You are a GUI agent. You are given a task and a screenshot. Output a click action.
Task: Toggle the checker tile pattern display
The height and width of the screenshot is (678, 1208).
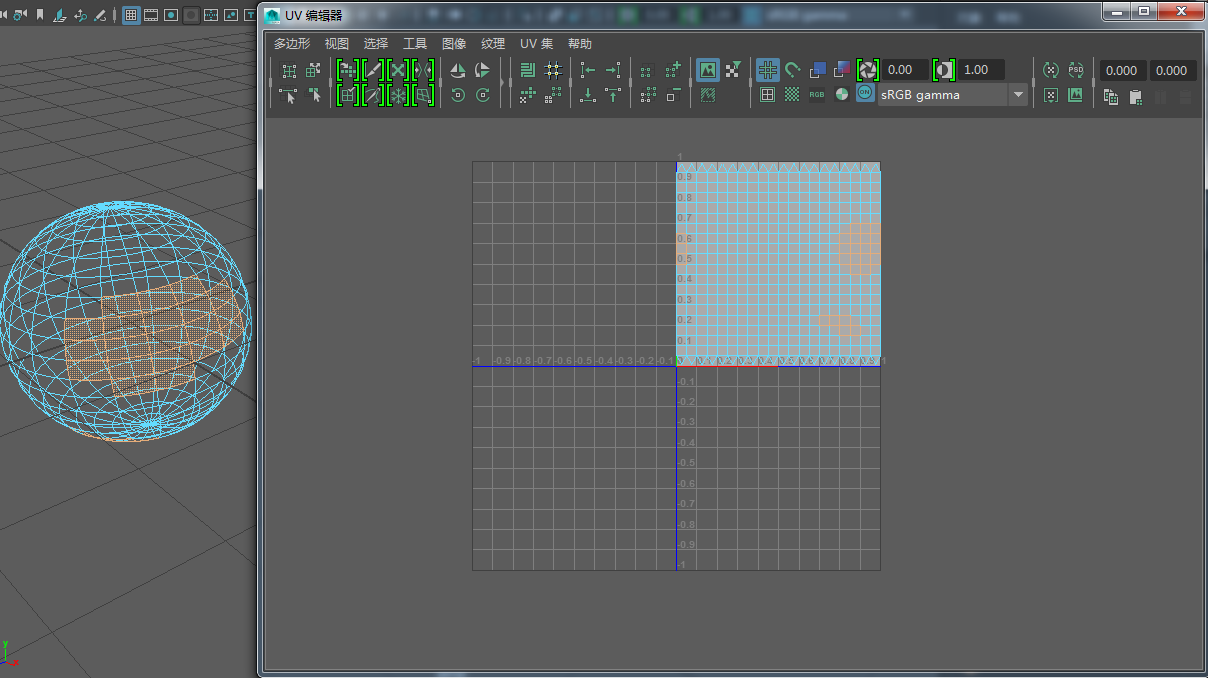coord(792,95)
